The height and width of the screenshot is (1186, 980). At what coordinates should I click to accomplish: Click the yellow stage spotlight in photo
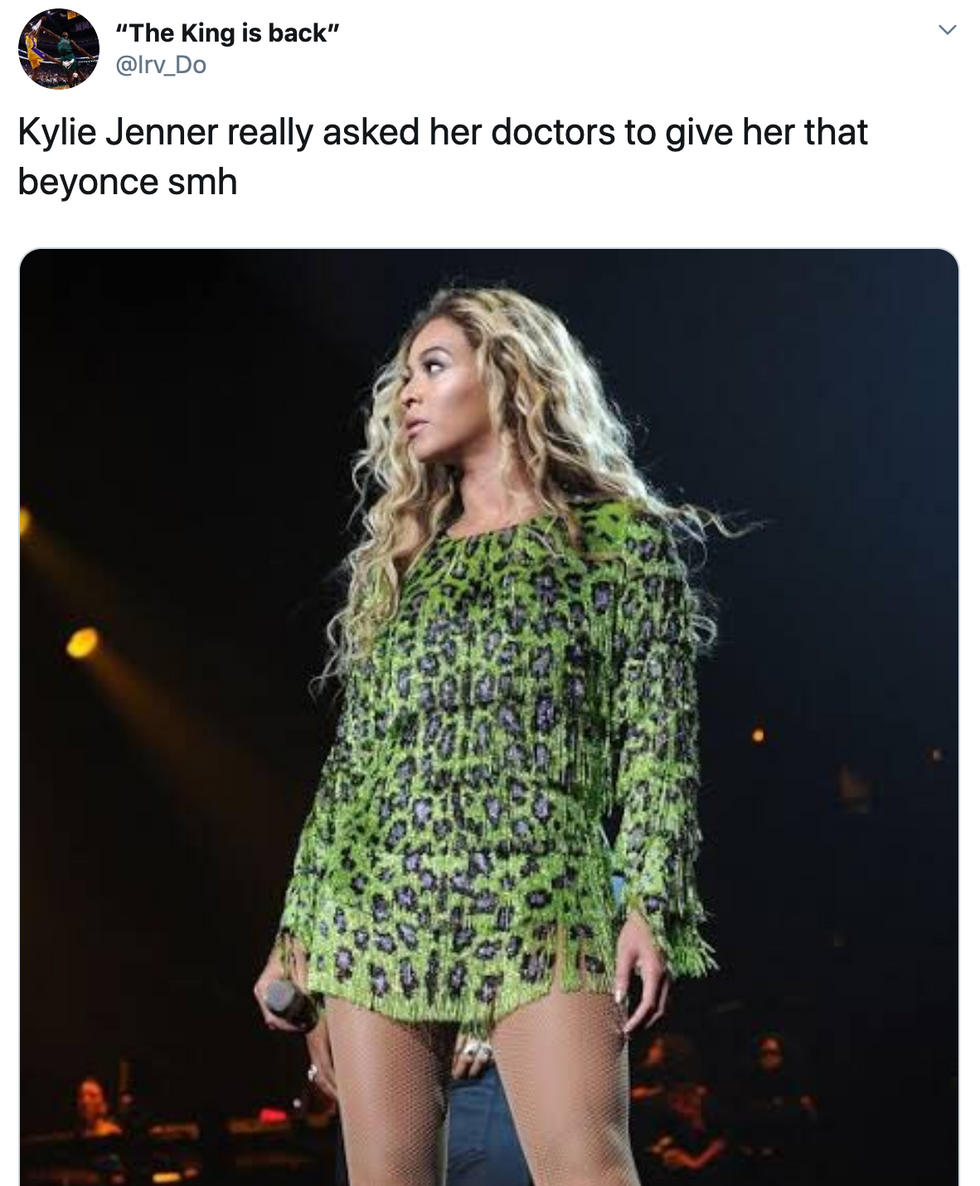(82, 642)
